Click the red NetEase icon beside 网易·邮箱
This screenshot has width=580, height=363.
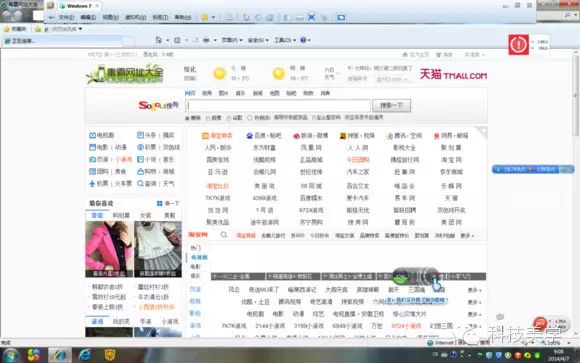[436, 136]
